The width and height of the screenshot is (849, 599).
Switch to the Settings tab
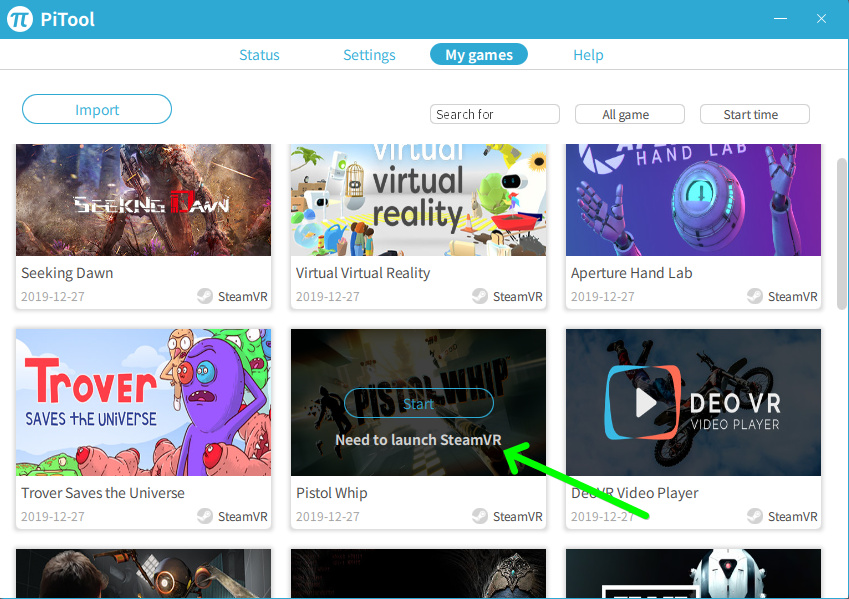369,55
